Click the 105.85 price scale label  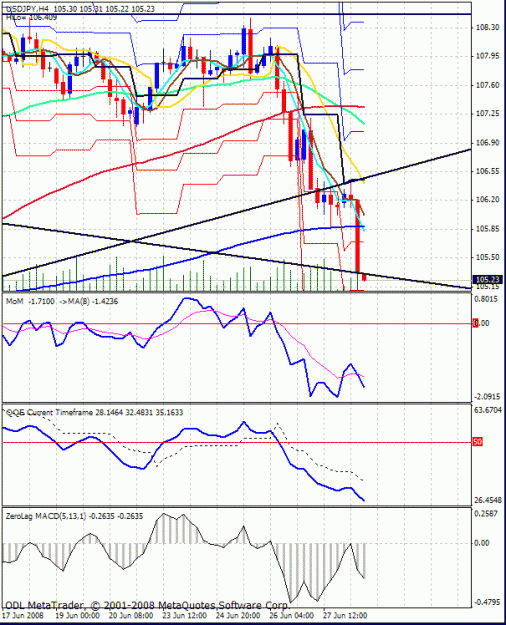pos(487,229)
